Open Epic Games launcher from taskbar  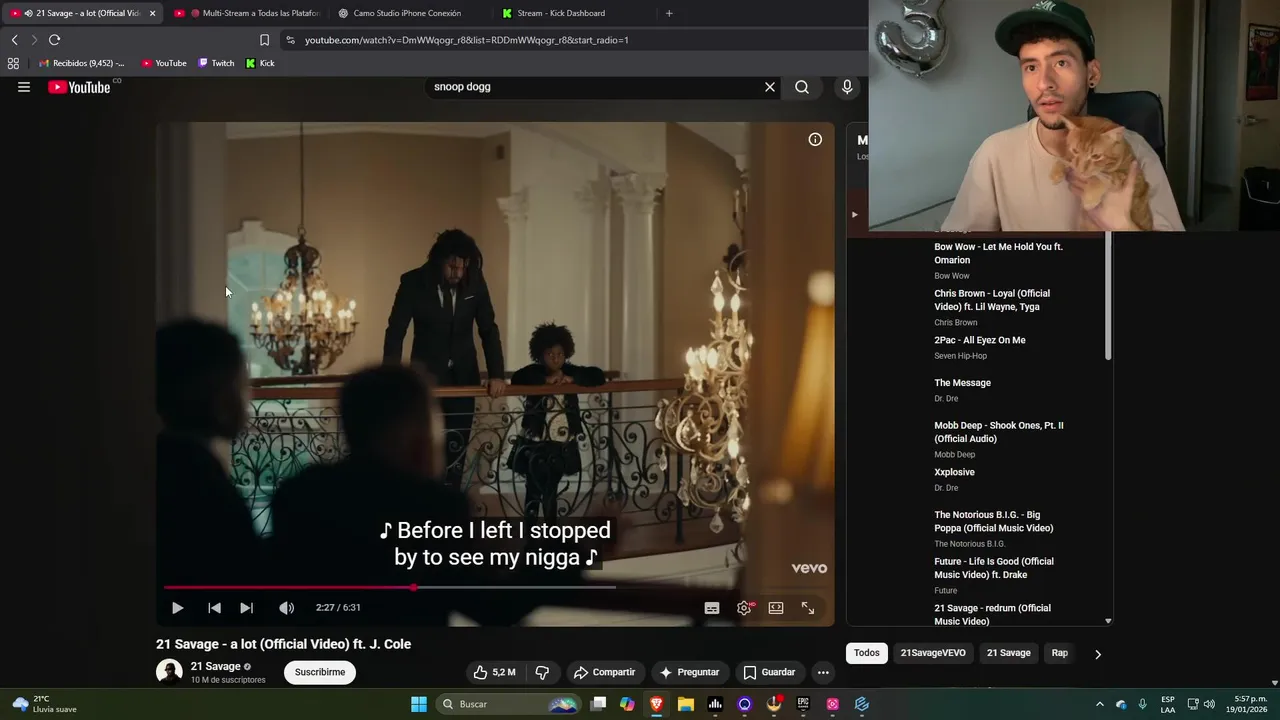[803, 704]
